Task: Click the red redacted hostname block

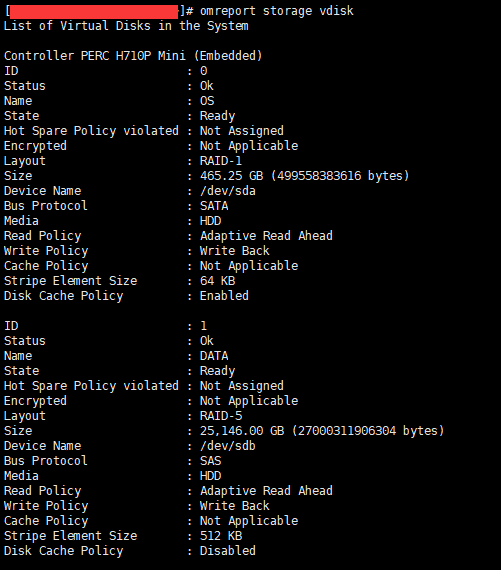Action: 94,11
